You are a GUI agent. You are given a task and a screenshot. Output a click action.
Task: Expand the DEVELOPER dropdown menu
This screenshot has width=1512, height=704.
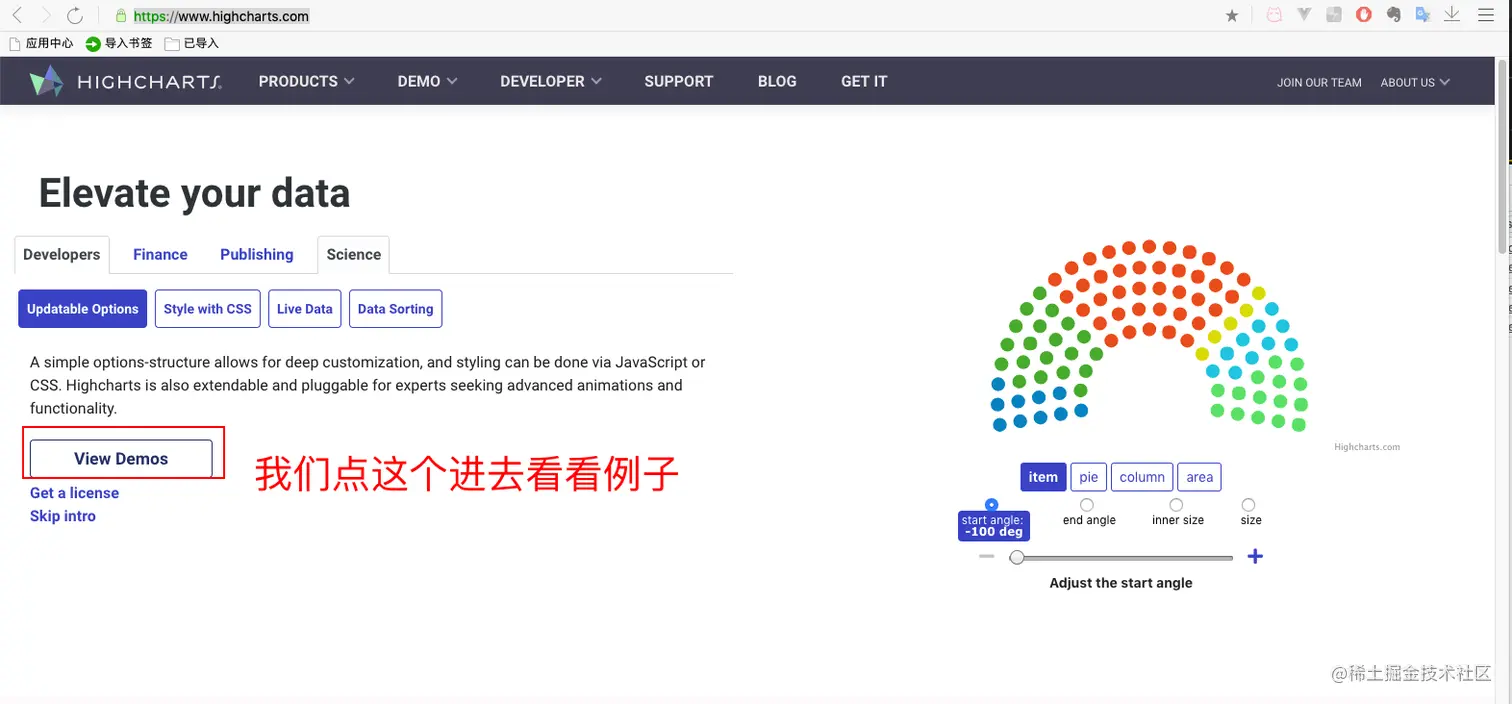click(551, 81)
